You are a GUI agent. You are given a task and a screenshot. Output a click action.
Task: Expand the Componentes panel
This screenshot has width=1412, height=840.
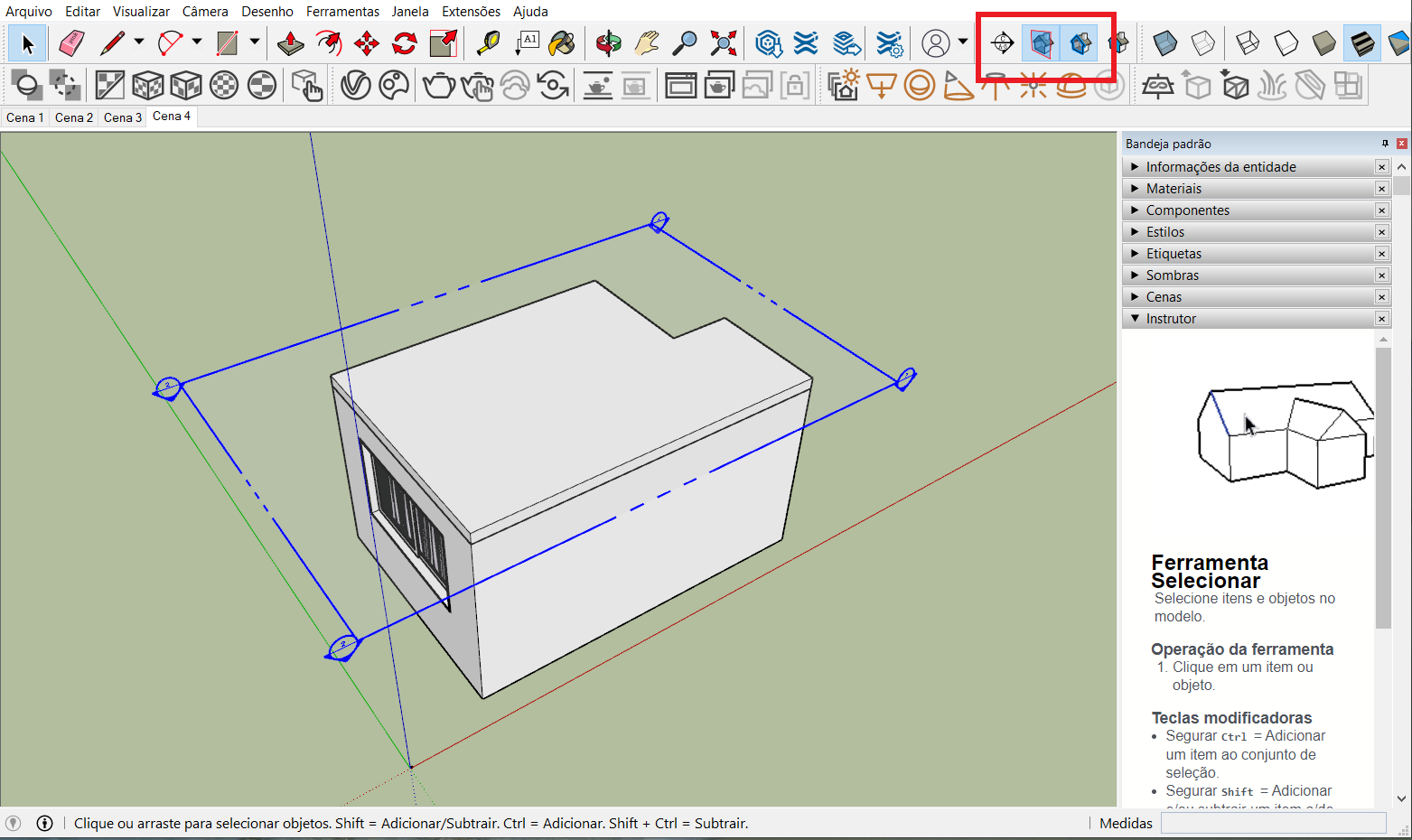[x=1256, y=210]
